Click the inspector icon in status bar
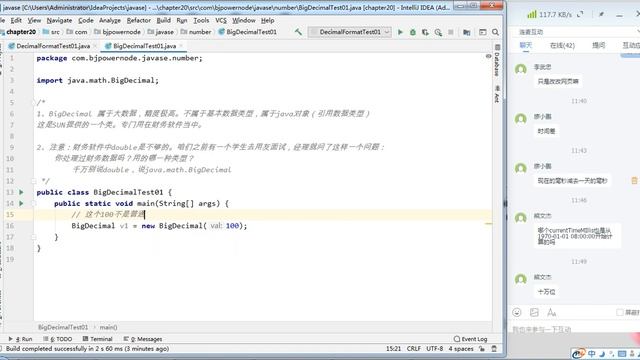Viewport: 640px width, 360px height. tap(494, 349)
